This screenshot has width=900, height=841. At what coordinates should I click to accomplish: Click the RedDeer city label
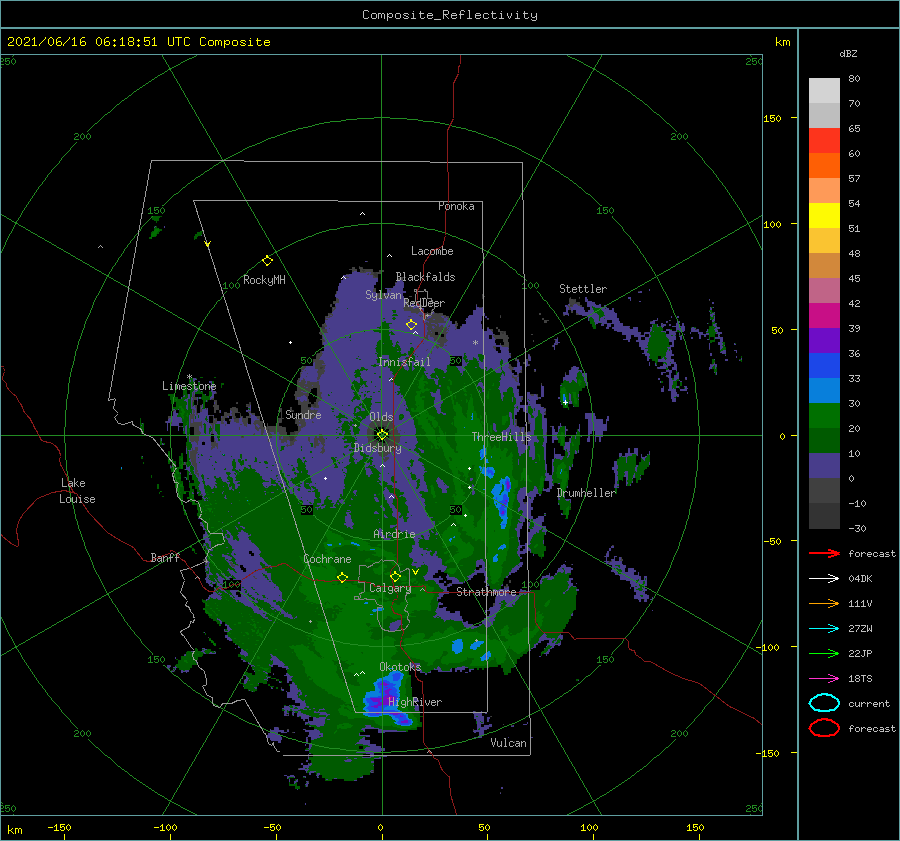tap(424, 303)
